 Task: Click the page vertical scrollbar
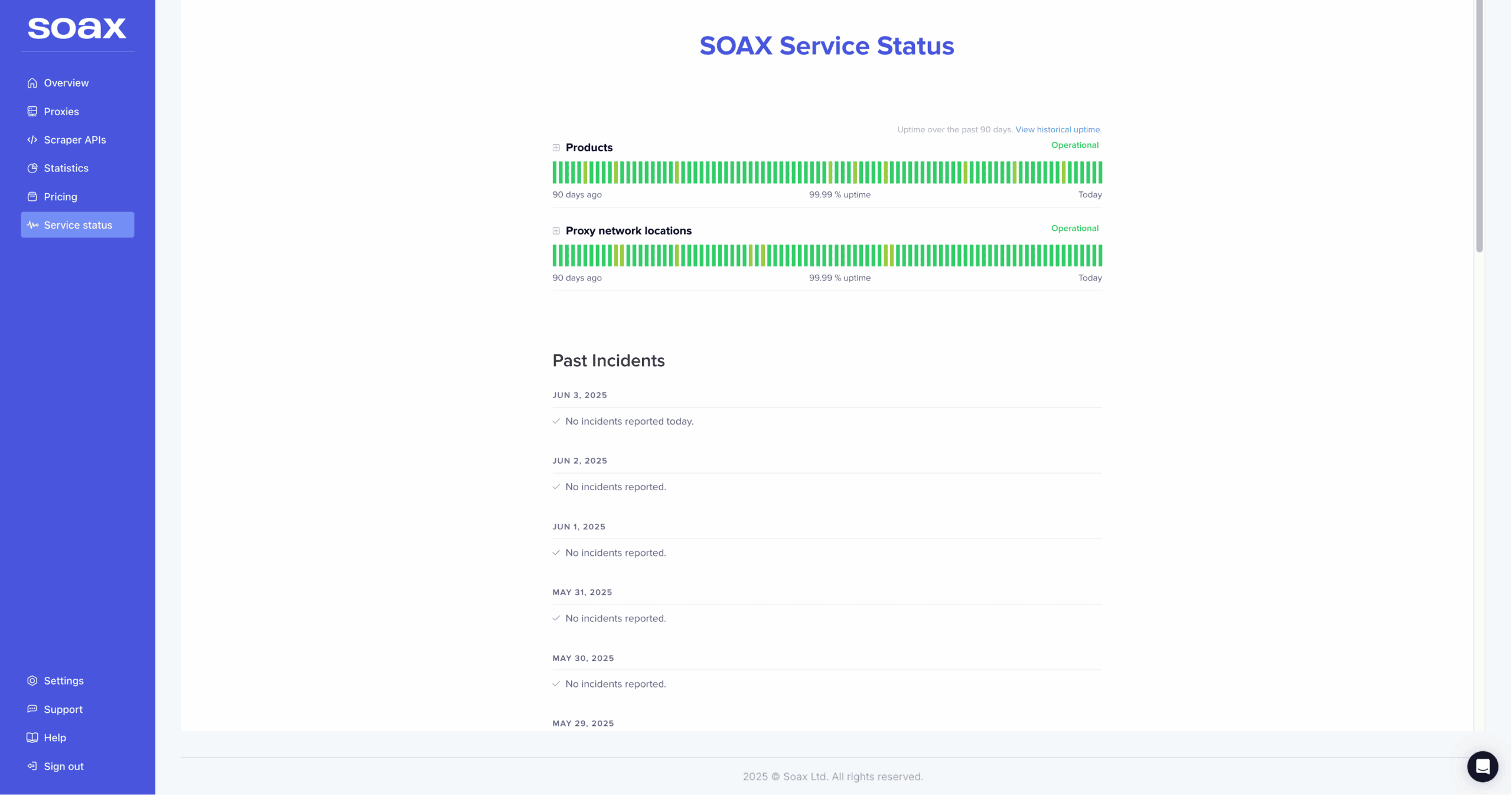point(1480,125)
